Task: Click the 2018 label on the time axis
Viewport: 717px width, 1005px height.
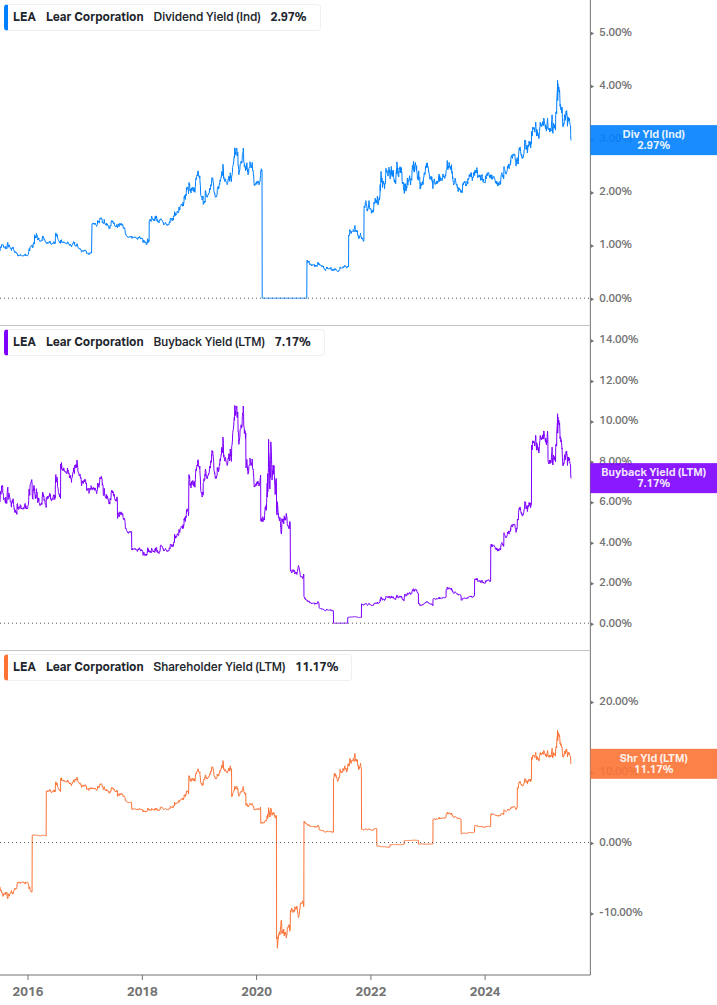Action: click(142, 992)
